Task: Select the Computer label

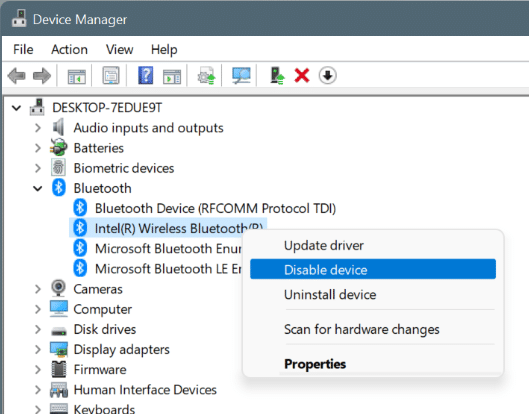Action: (103, 309)
